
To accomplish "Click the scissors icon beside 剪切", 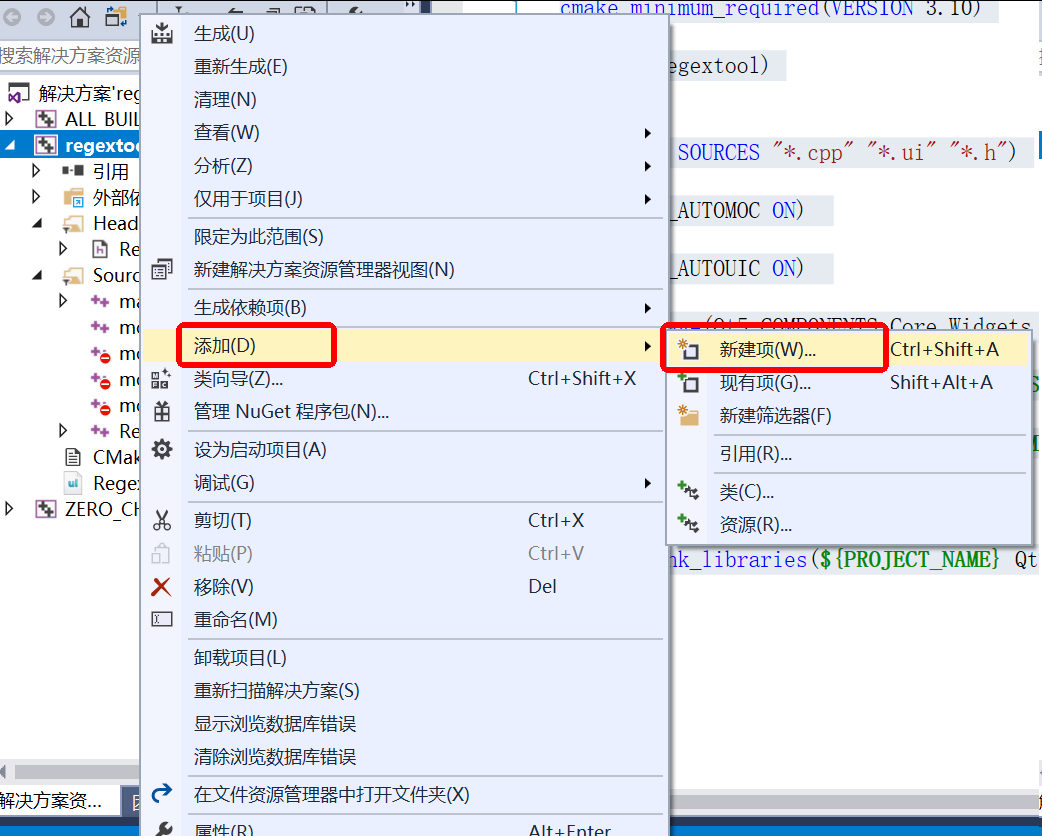I will coord(160,520).
